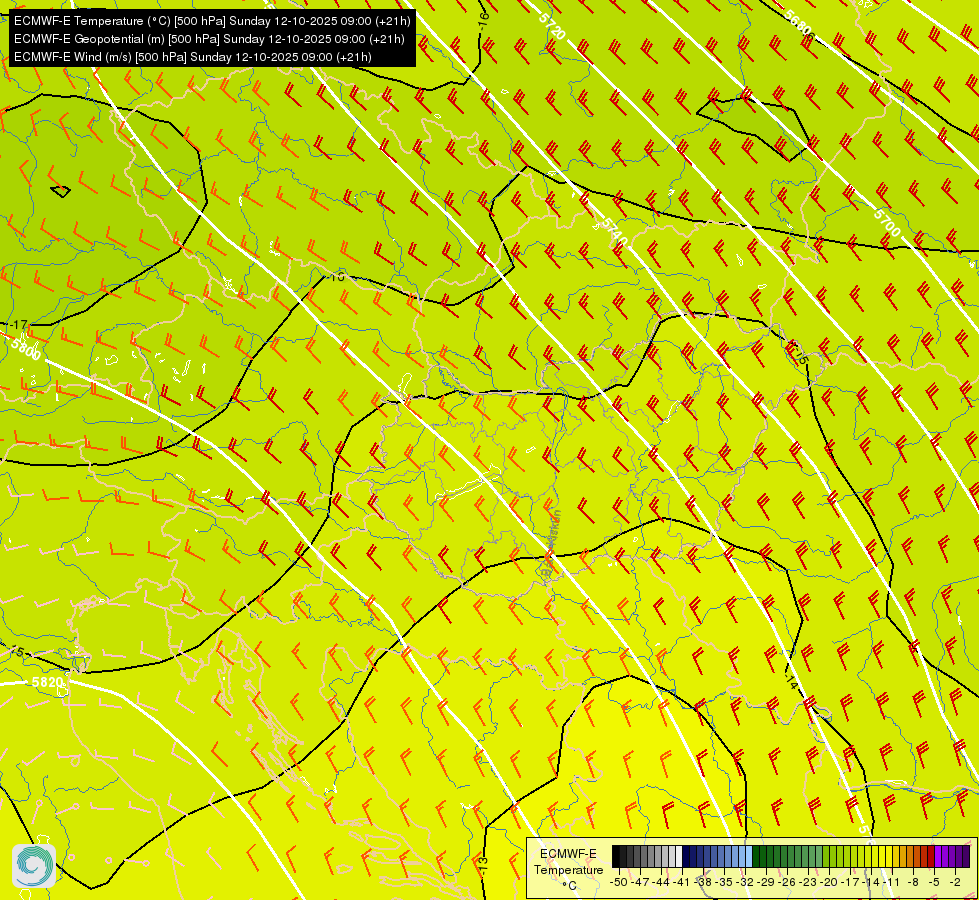Click the -38 value in the colour legend

click(703, 883)
